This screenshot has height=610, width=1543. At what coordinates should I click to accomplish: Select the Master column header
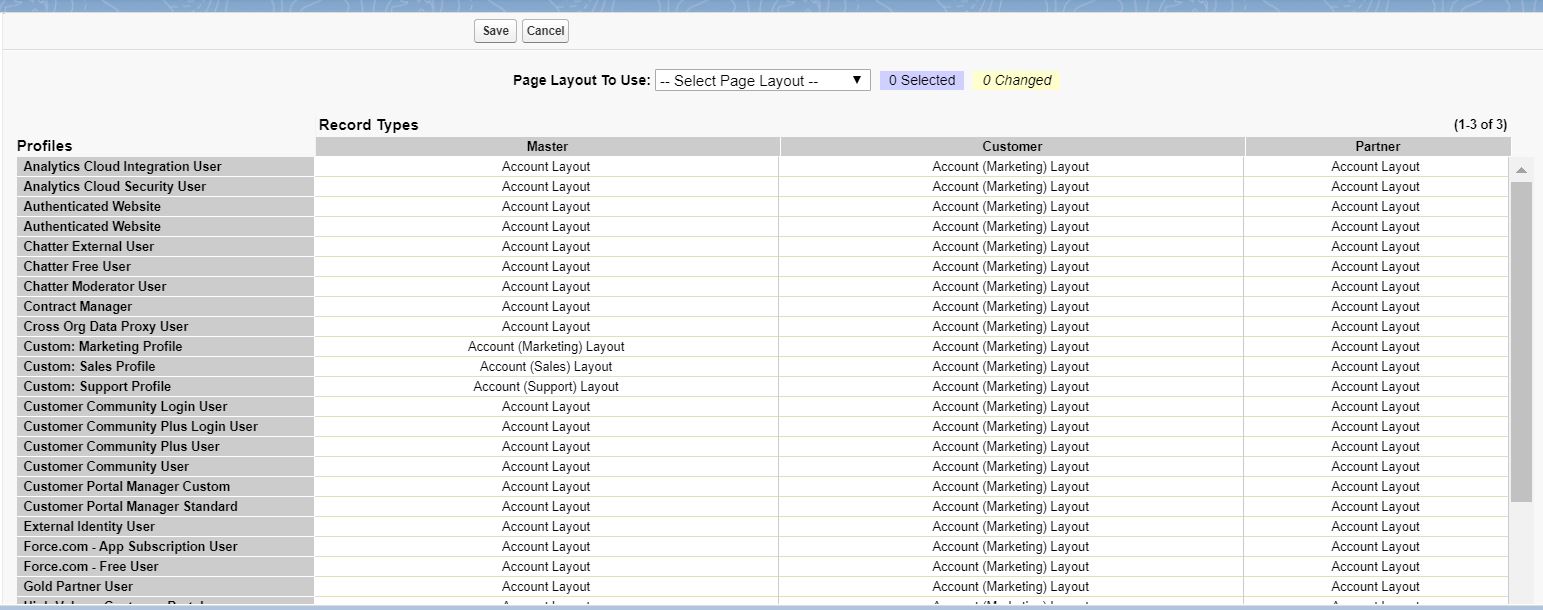point(546,146)
